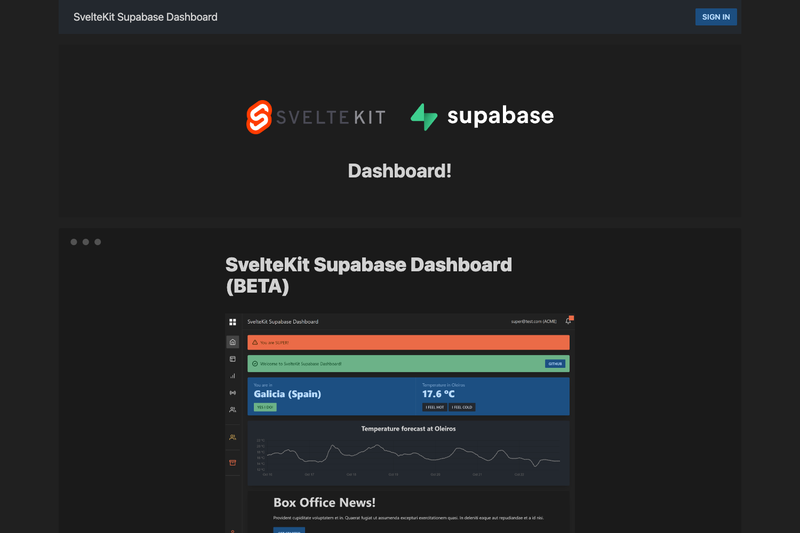This screenshot has height=533, width=800.
Task: Click the check circle in green alert
Action: coord(255,364)
